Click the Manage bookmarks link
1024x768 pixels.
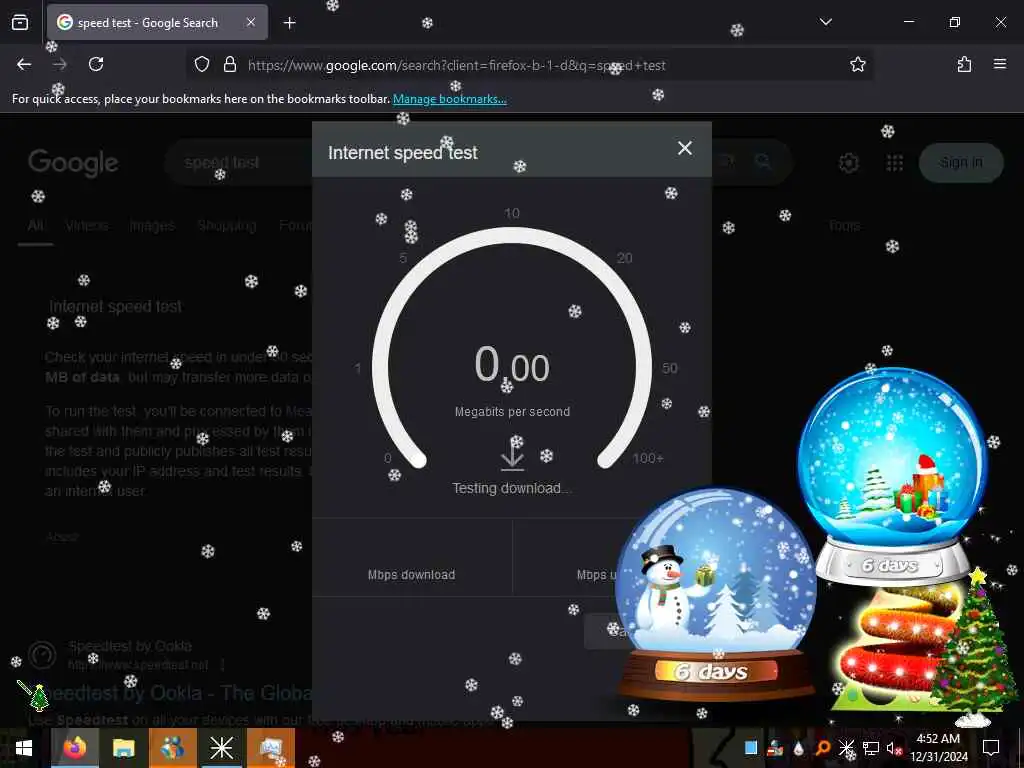coord(449,99)
